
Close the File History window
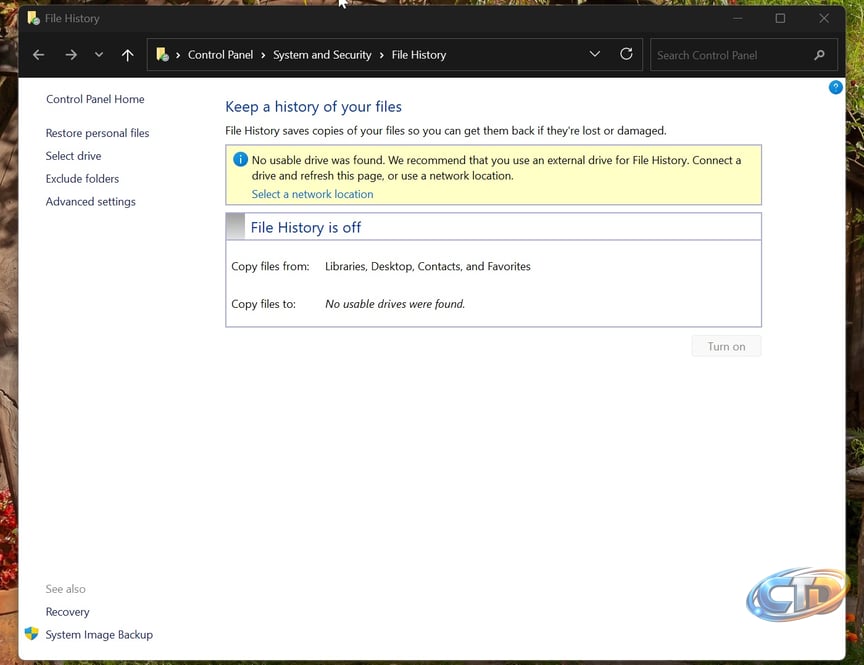824,18
